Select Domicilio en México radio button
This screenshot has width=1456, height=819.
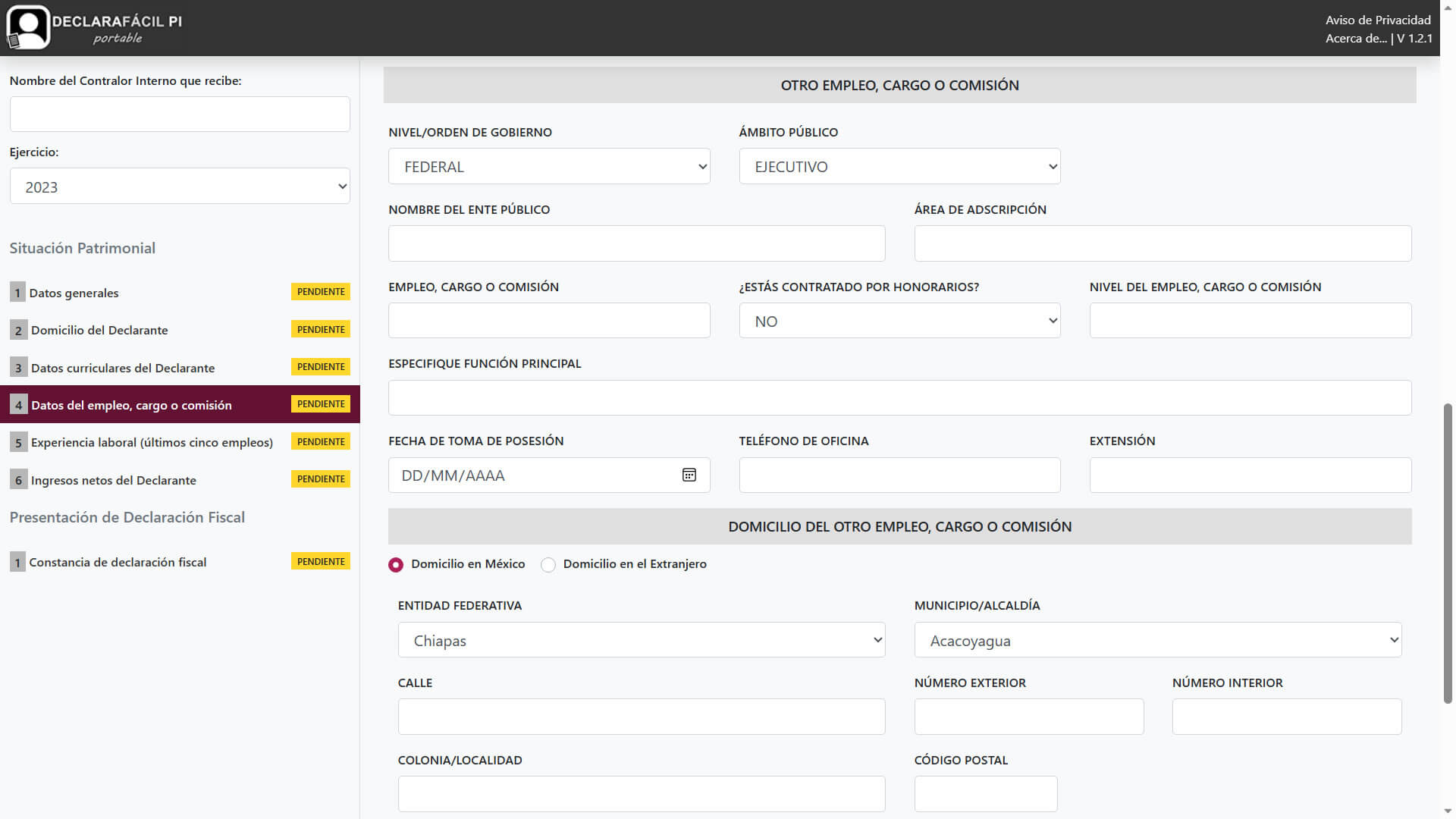(x=396, y=564)
